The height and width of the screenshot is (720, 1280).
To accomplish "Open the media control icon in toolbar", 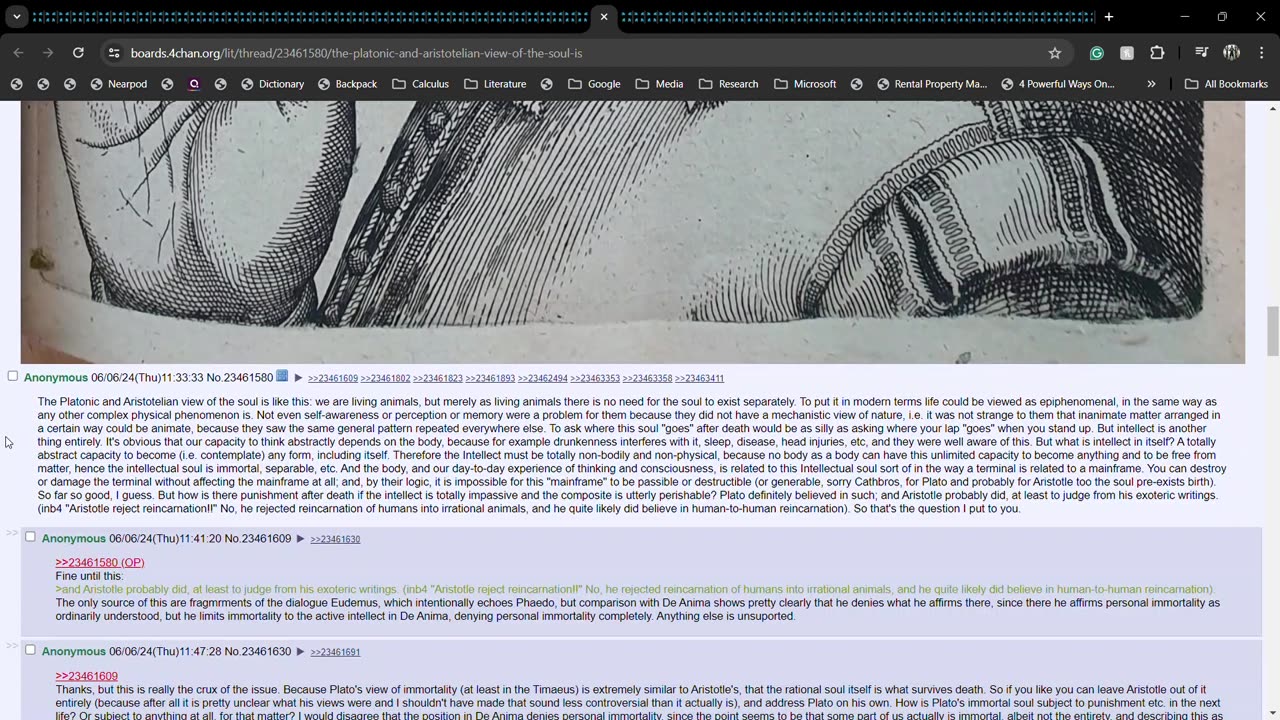I will point(1201,53).
